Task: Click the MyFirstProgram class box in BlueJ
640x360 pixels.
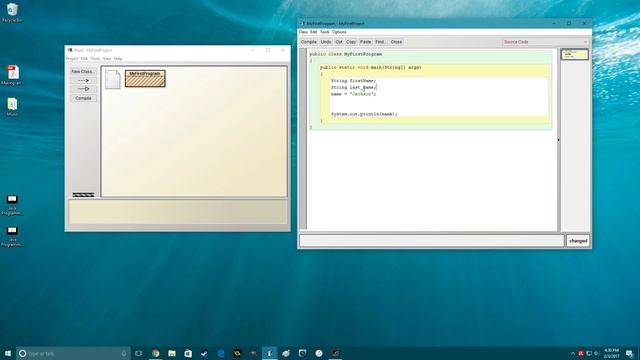Action: pyautogui.click(x=145, y=78)
